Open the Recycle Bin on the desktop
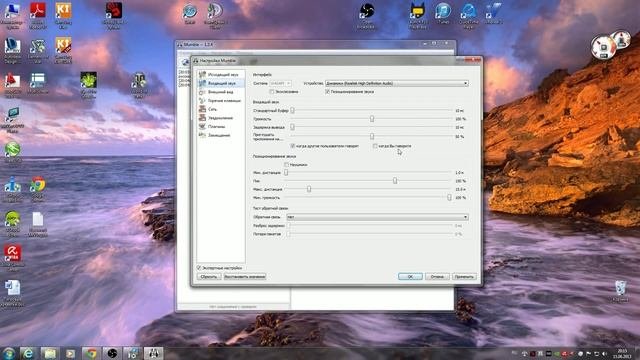 [620, 291]
